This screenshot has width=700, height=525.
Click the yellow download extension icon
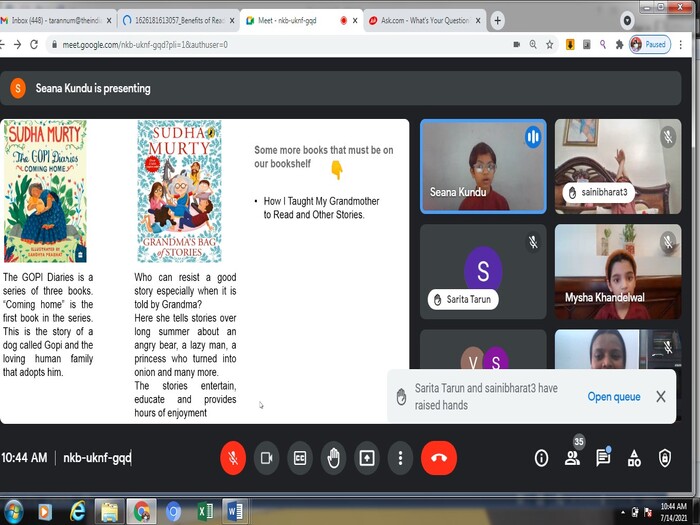[570, 45]
